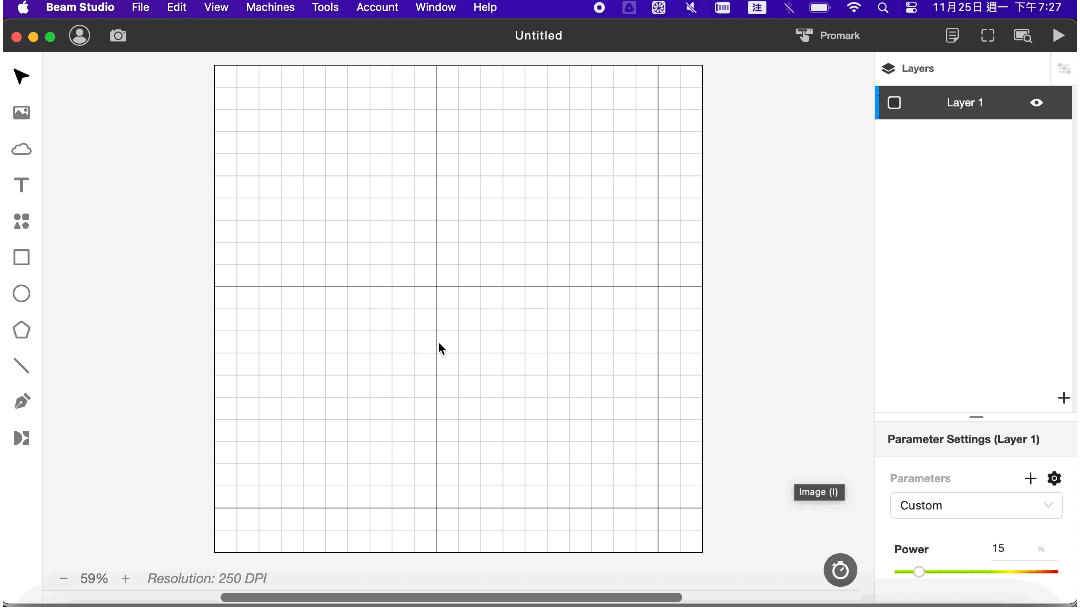This screenshot has height=608, width=1080.
Task: Click the battery status icon
Action: [820, 8]
